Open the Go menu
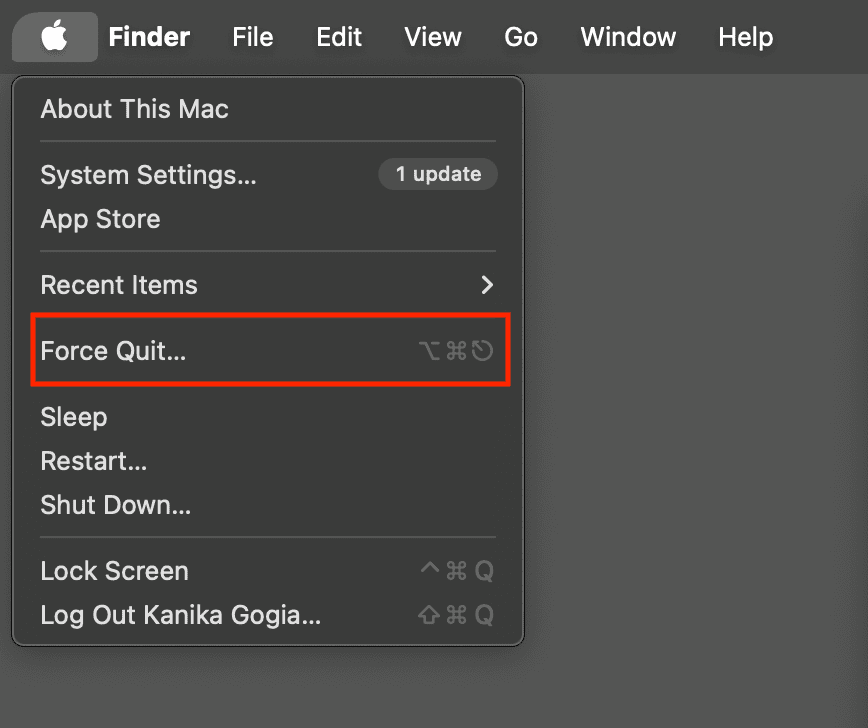 click(520, 36)
